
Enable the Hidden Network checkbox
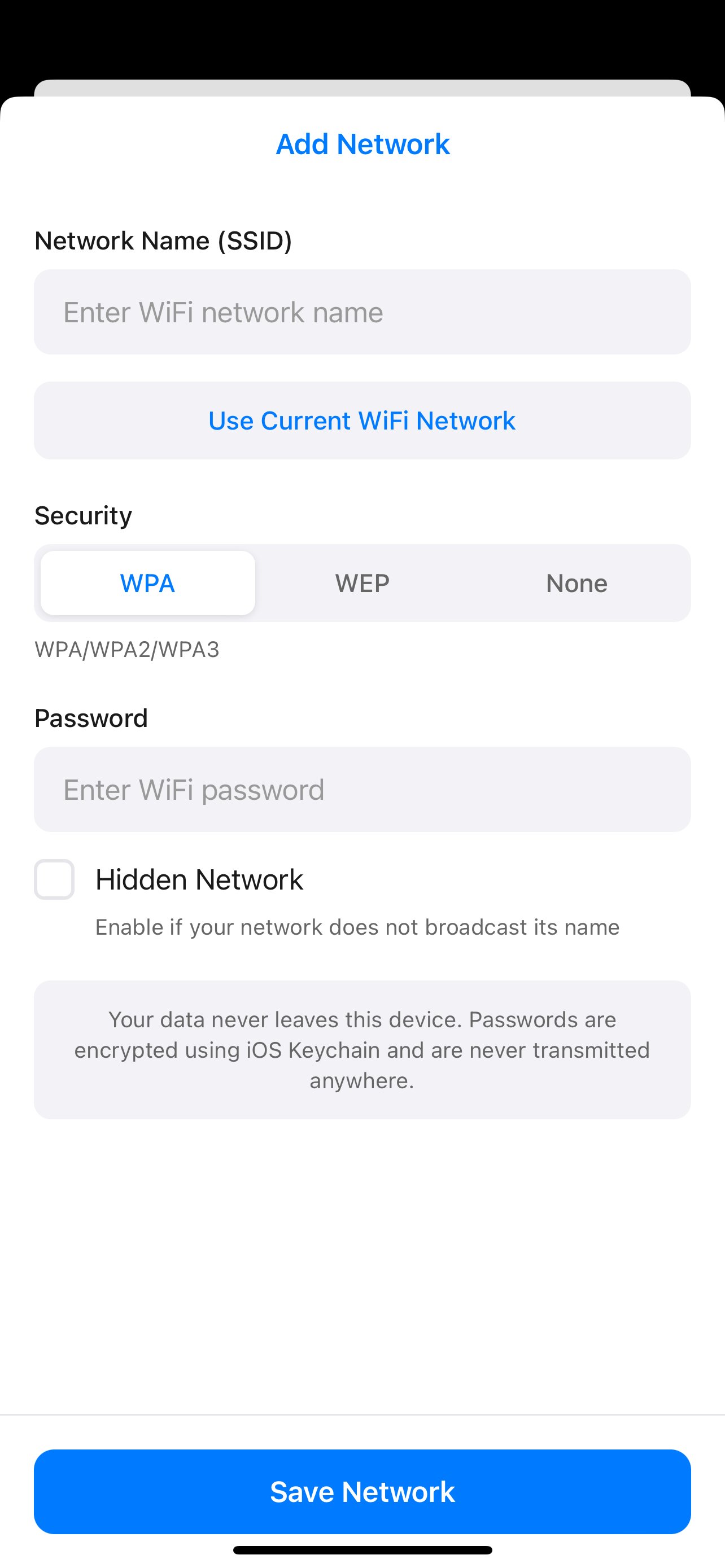[x=54, y=879]
